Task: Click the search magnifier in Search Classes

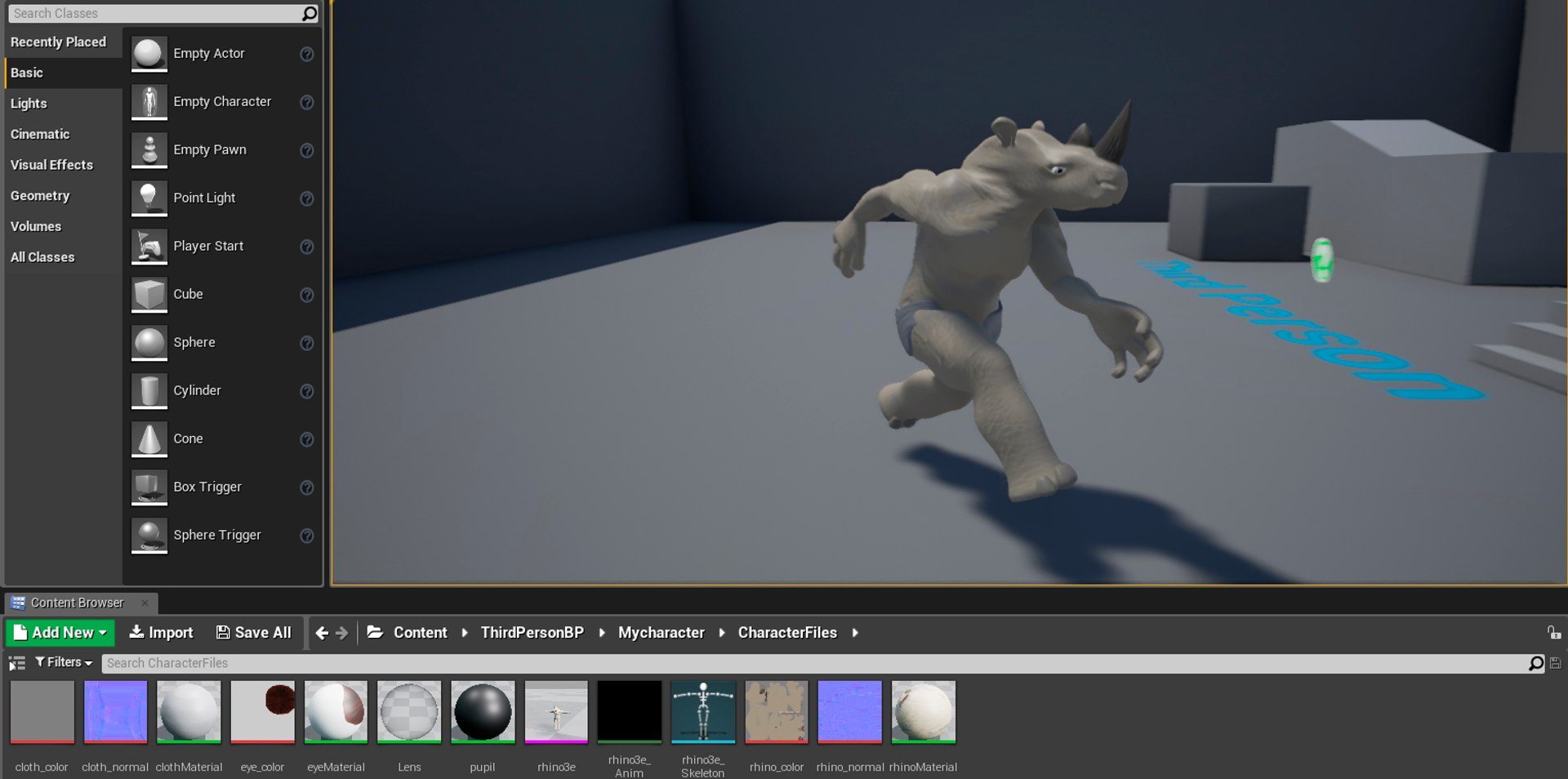Action: 309,13
